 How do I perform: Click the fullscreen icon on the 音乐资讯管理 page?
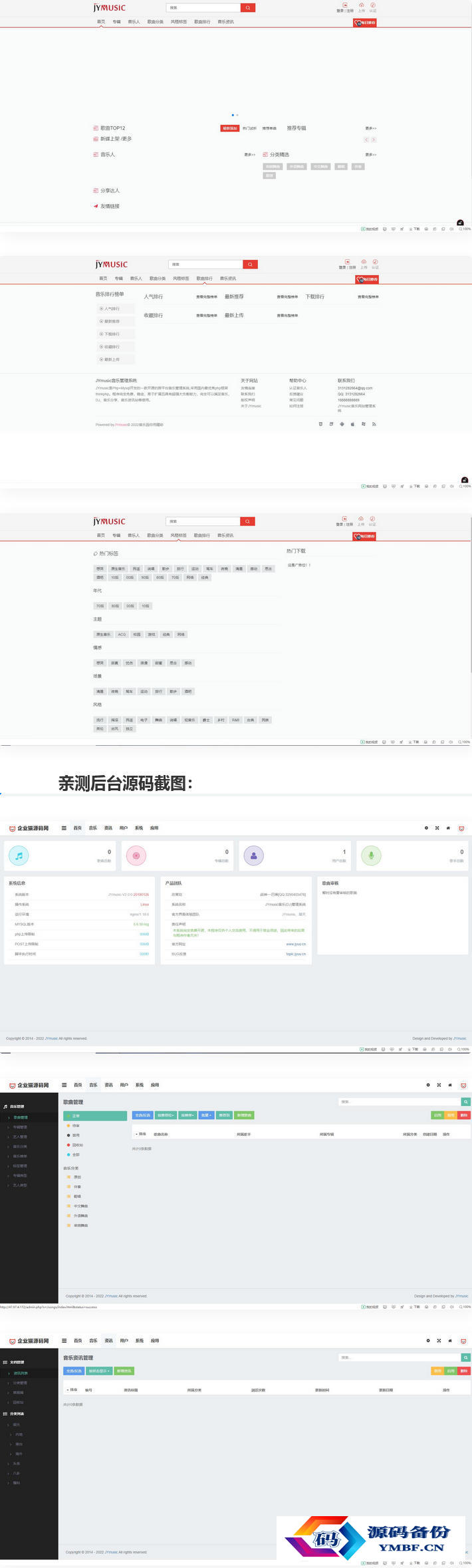coord(439,1341)
